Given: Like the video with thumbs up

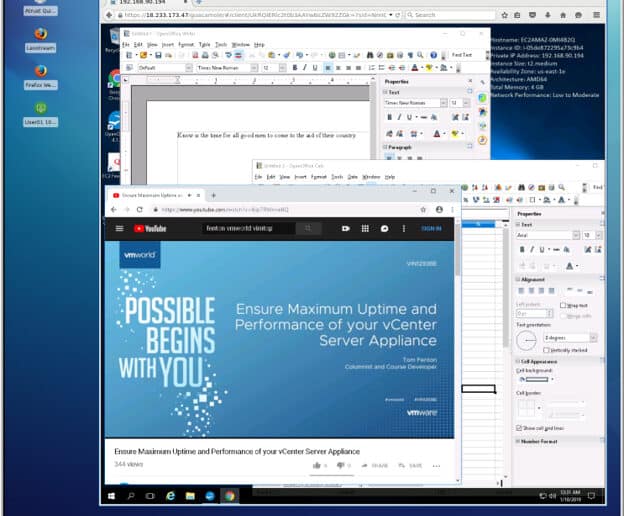Looking at the screenshot, I should [x=317, y=465].
